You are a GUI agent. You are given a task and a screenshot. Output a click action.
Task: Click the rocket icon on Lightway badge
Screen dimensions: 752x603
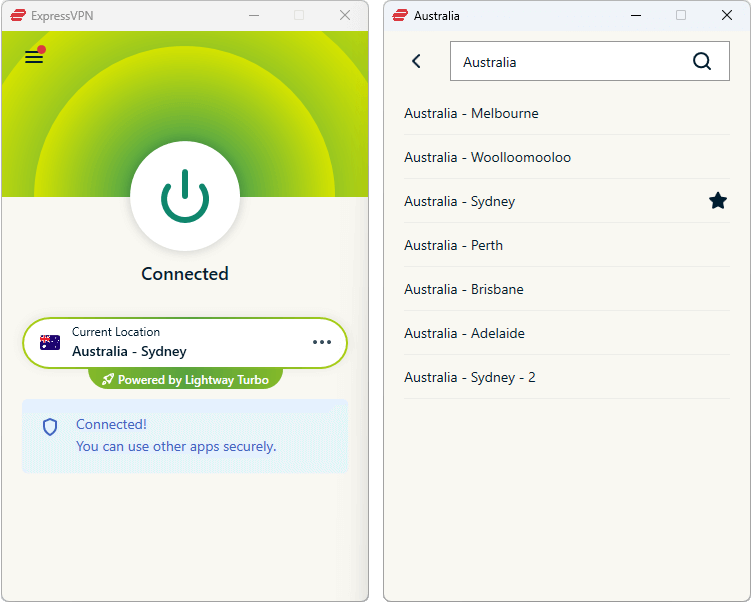click(x=107, y=379)
